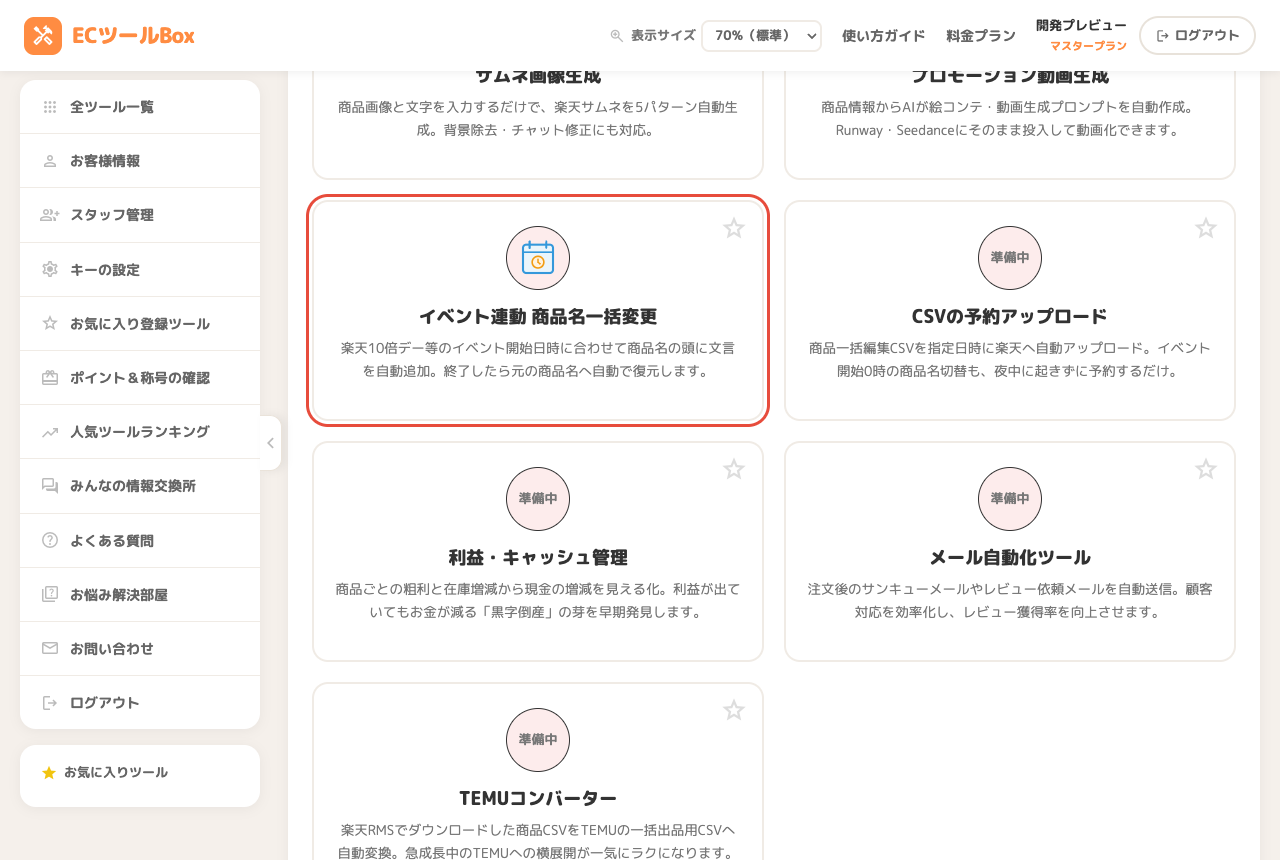Click the gift icon next to ポイント＆称号の確認
1280x860 pixels.
[x=50, y=378]
